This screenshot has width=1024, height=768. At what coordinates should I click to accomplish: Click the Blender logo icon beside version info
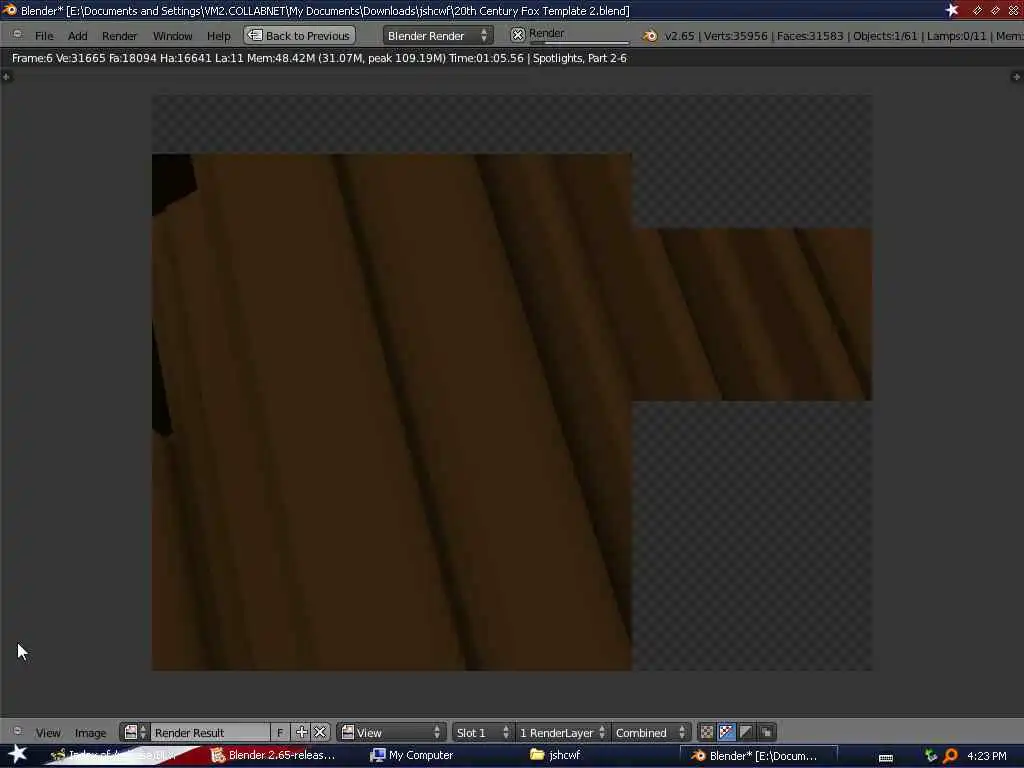coord(650,36)
